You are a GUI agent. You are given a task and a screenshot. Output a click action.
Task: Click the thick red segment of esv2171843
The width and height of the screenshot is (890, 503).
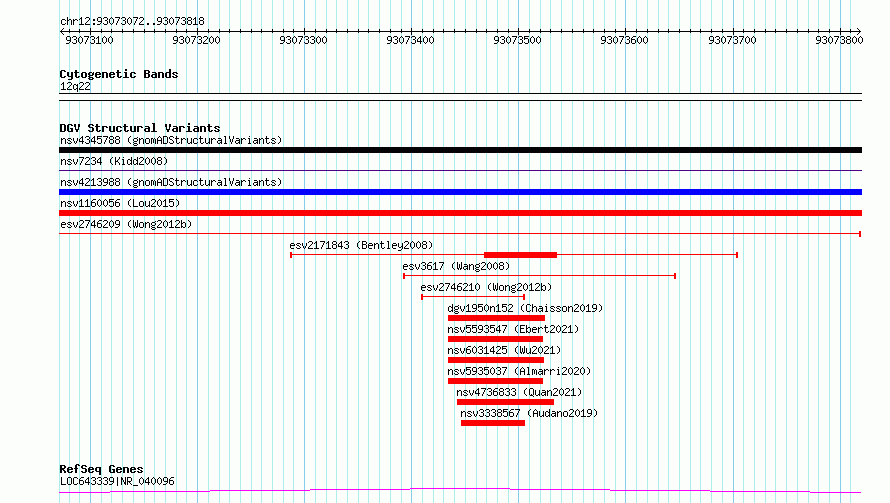pyautogui.click(x=520, y=255)
